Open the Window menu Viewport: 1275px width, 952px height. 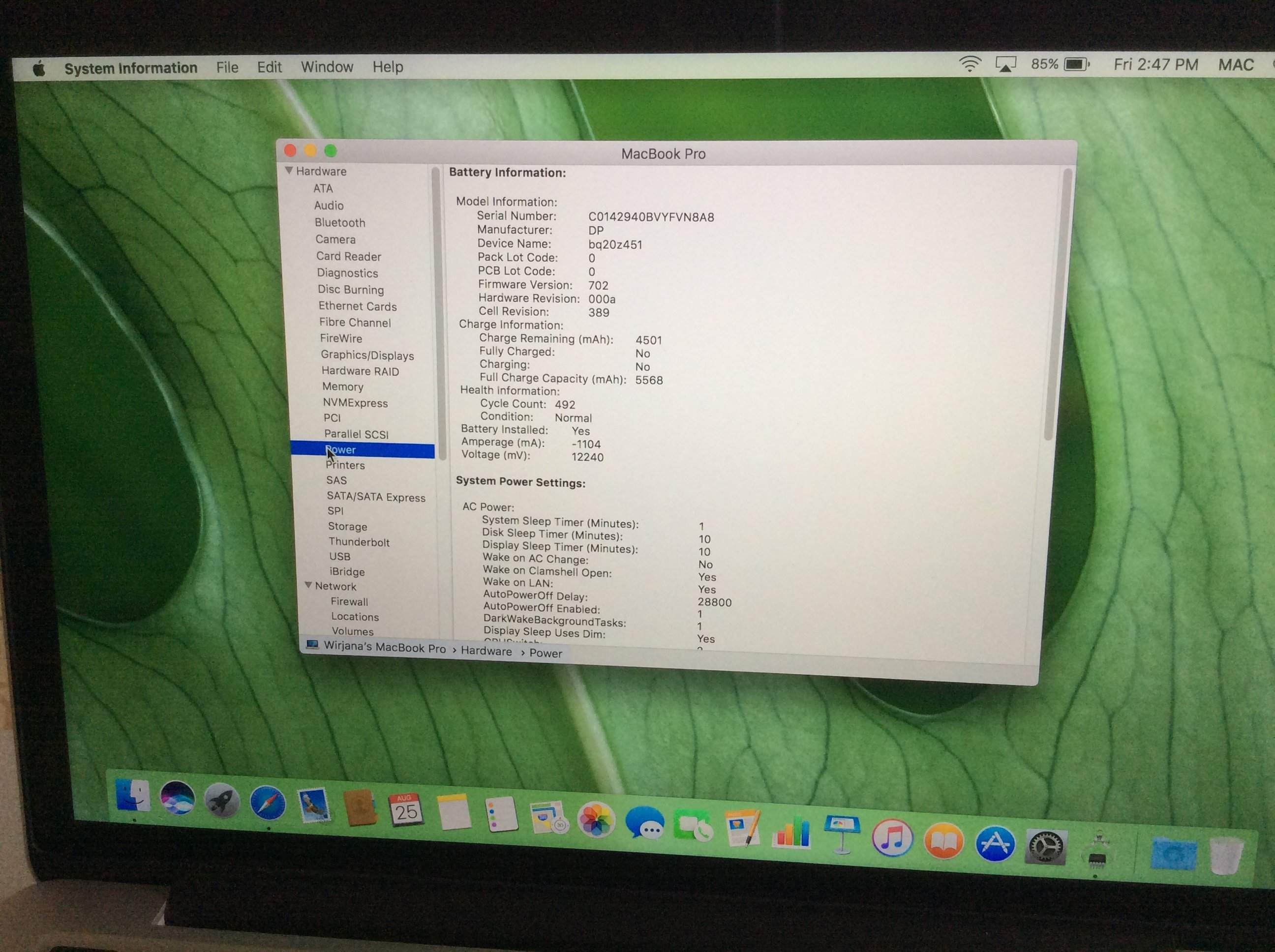pos(327,67)
